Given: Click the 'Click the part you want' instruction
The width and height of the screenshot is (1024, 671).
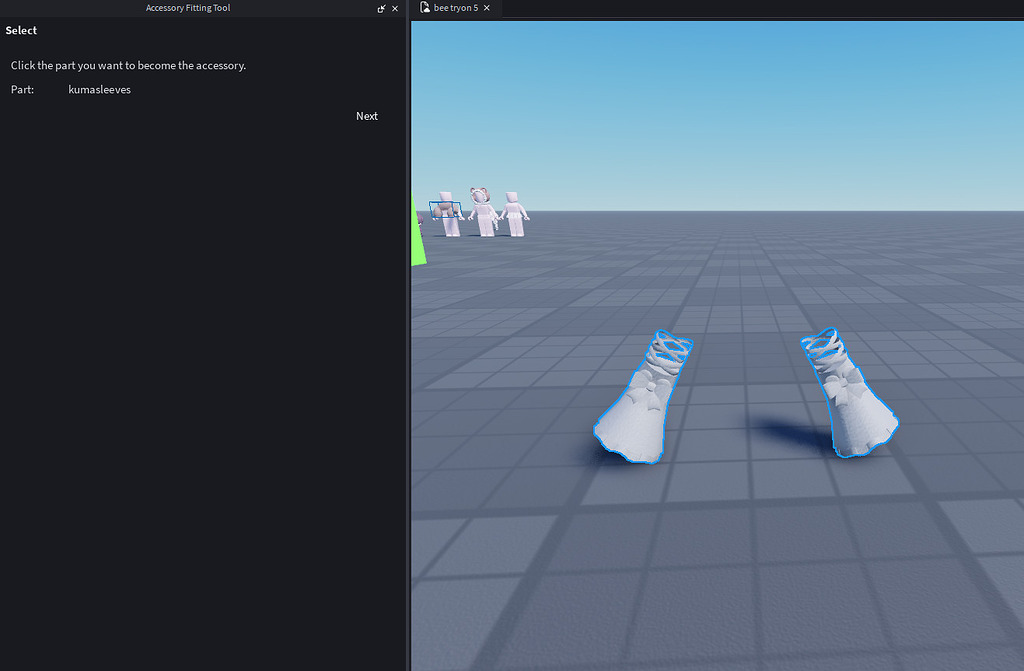Looking at the screenshot, I should point(128,65).
